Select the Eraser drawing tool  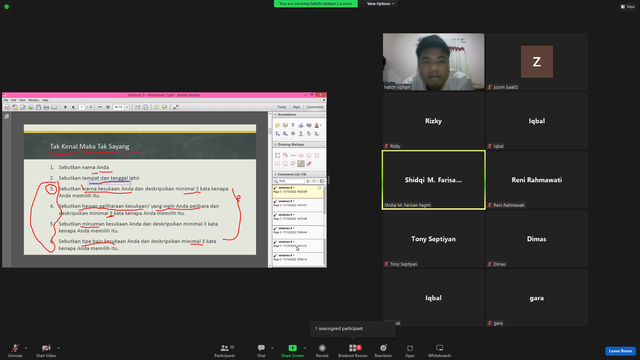309,164
